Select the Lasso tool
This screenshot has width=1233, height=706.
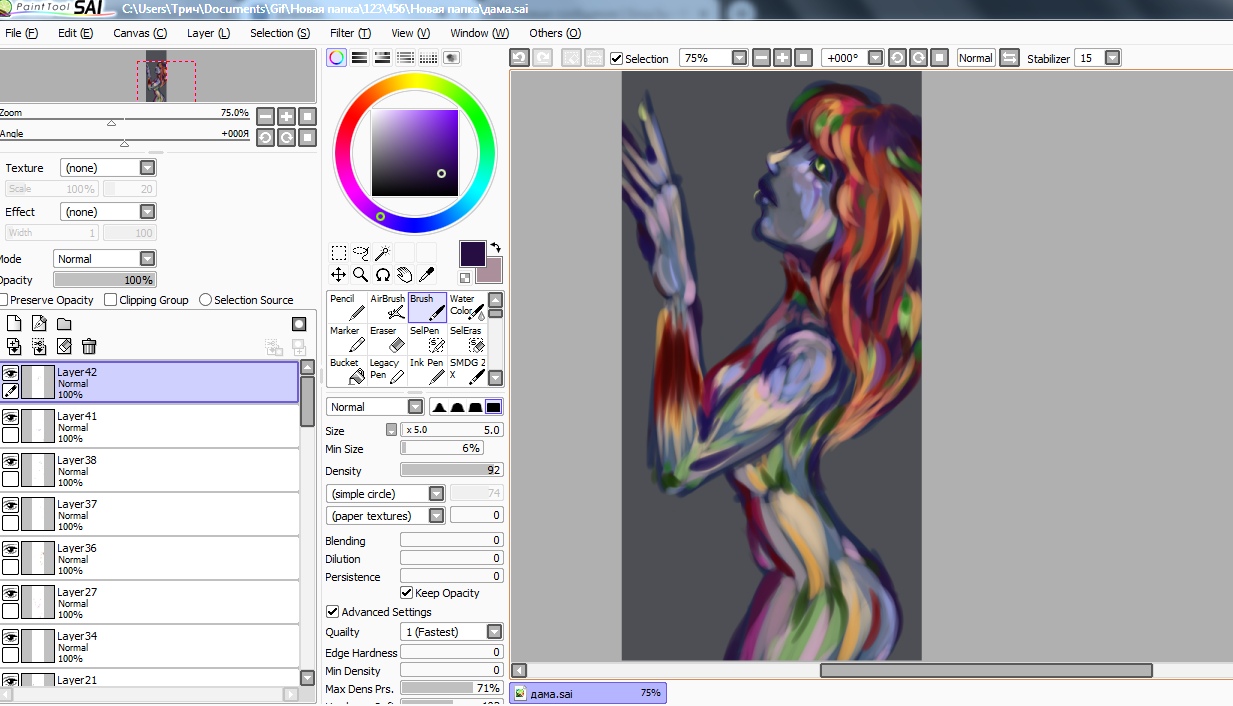(361, 253)
